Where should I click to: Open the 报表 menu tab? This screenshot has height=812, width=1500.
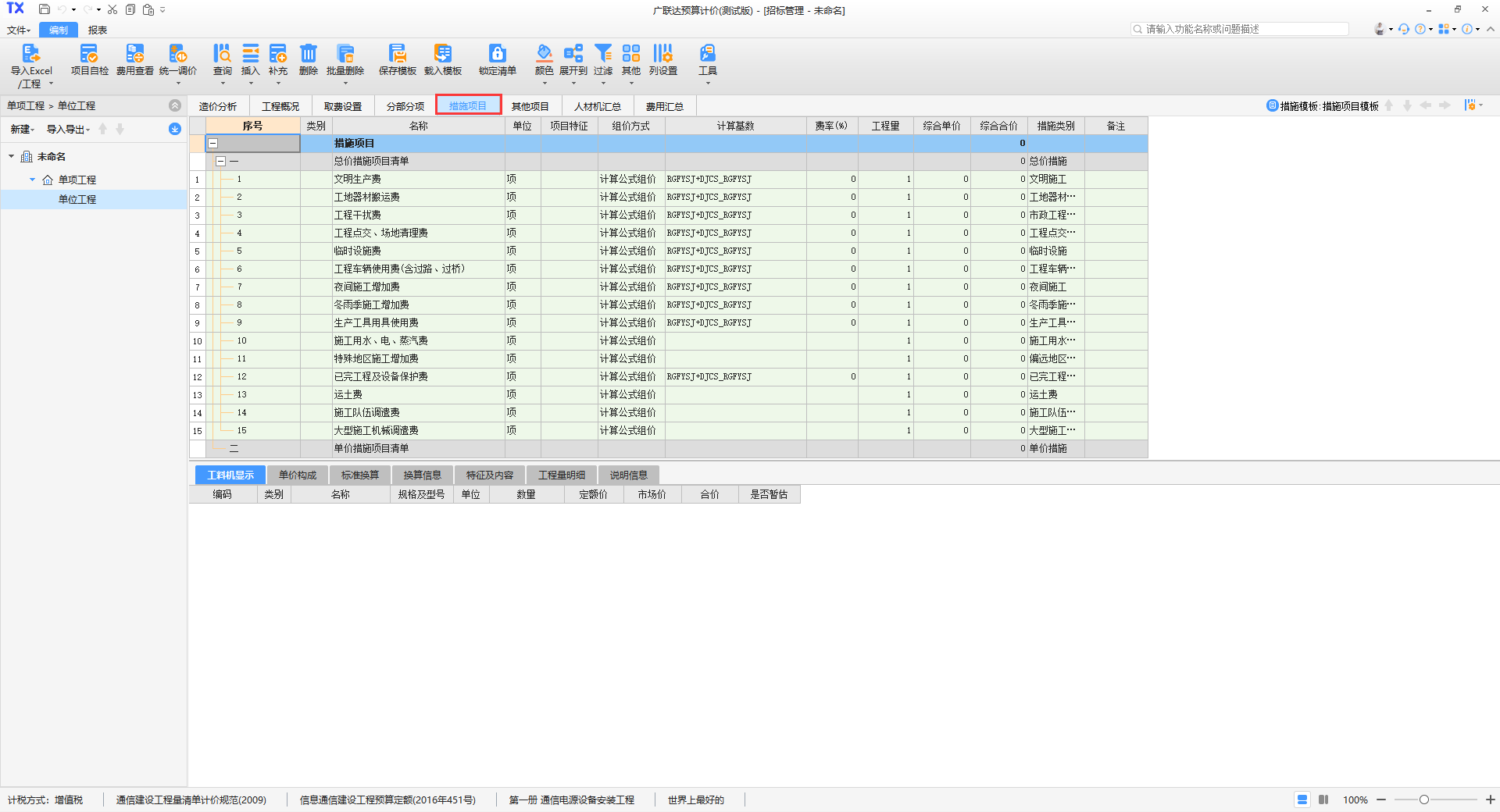click(98, 30)
